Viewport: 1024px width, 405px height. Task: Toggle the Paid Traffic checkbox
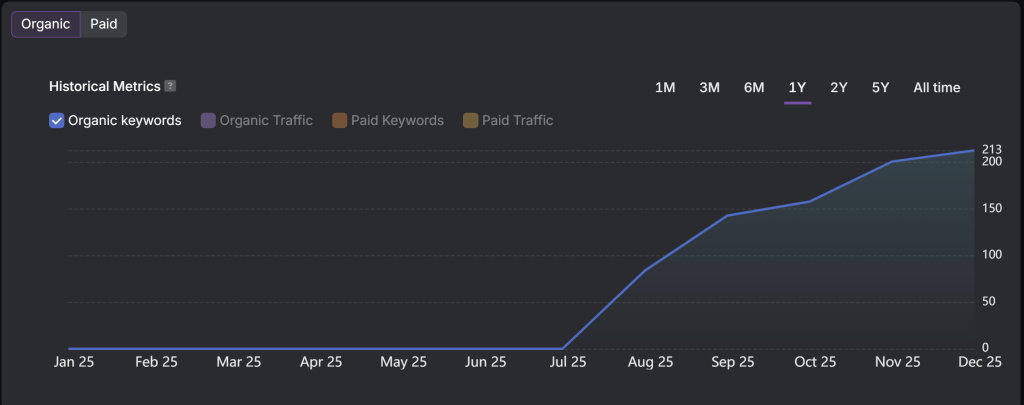click(x=471, y=121)
